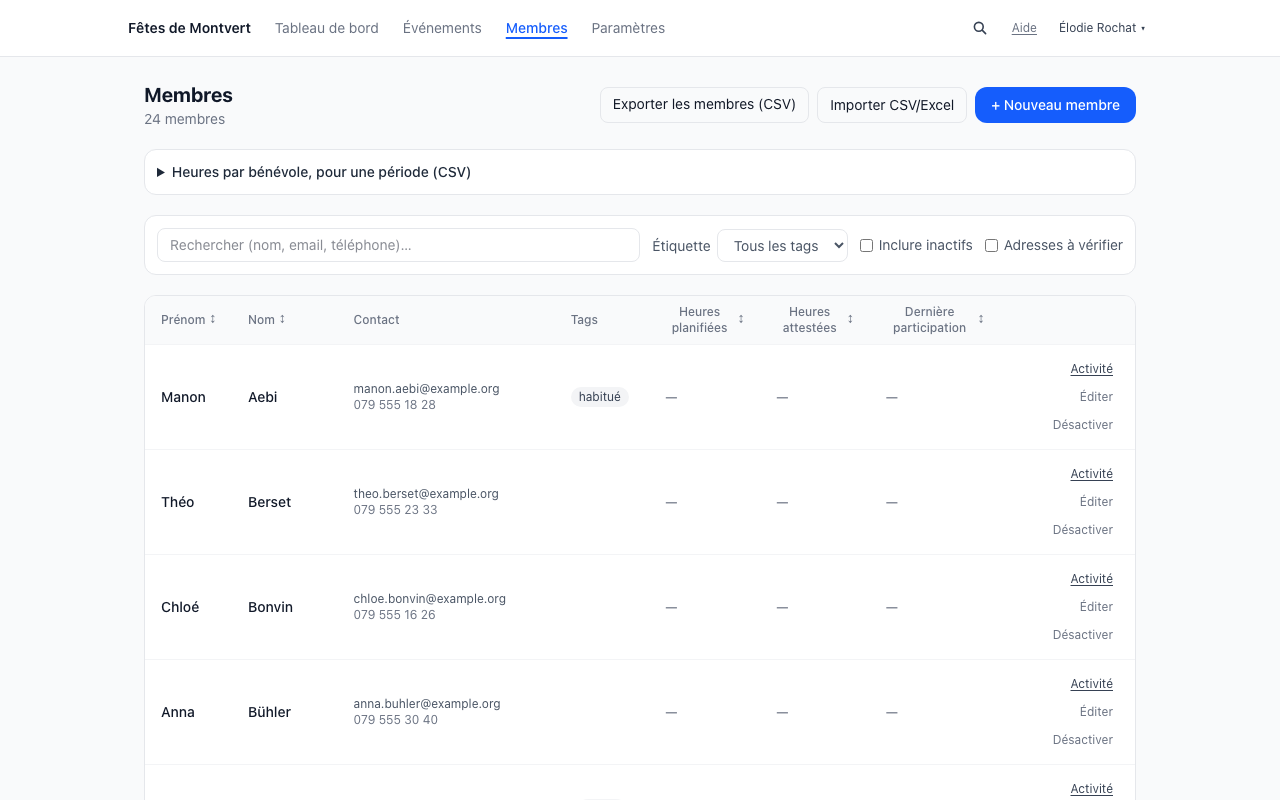
Task: Edit Anna Bühler's record
Action: tap(1096, 712)
